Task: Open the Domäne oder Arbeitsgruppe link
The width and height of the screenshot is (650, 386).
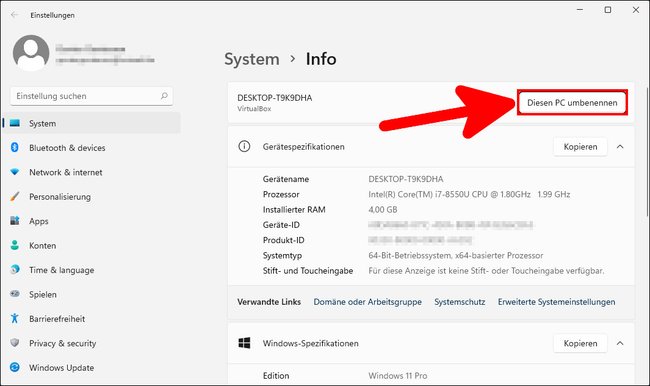Action: tap(367, 302)
